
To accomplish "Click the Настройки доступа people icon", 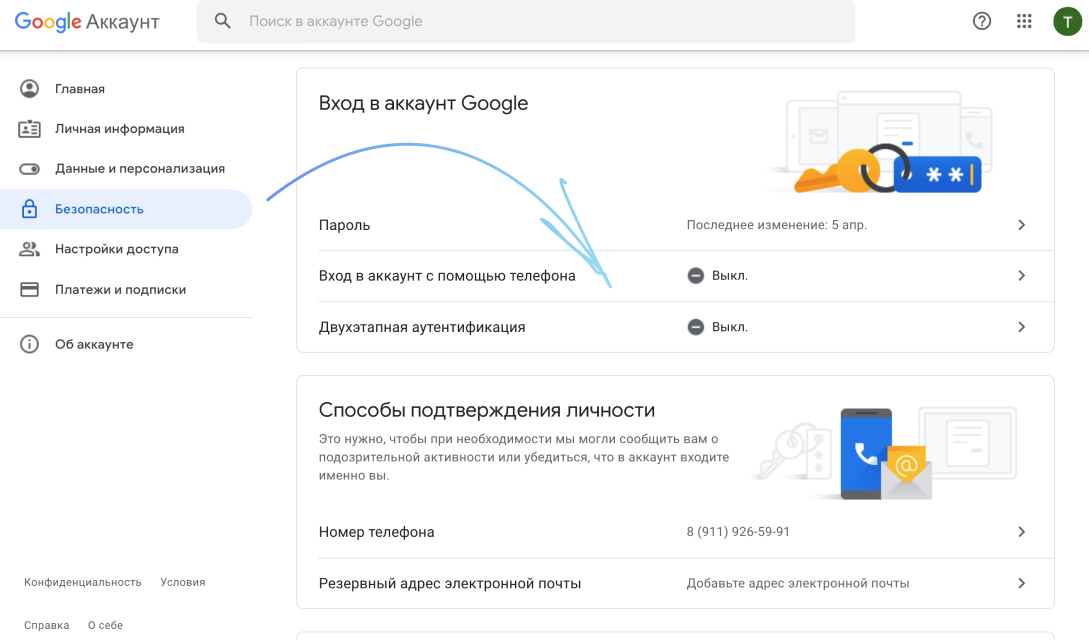I will 29,249.
